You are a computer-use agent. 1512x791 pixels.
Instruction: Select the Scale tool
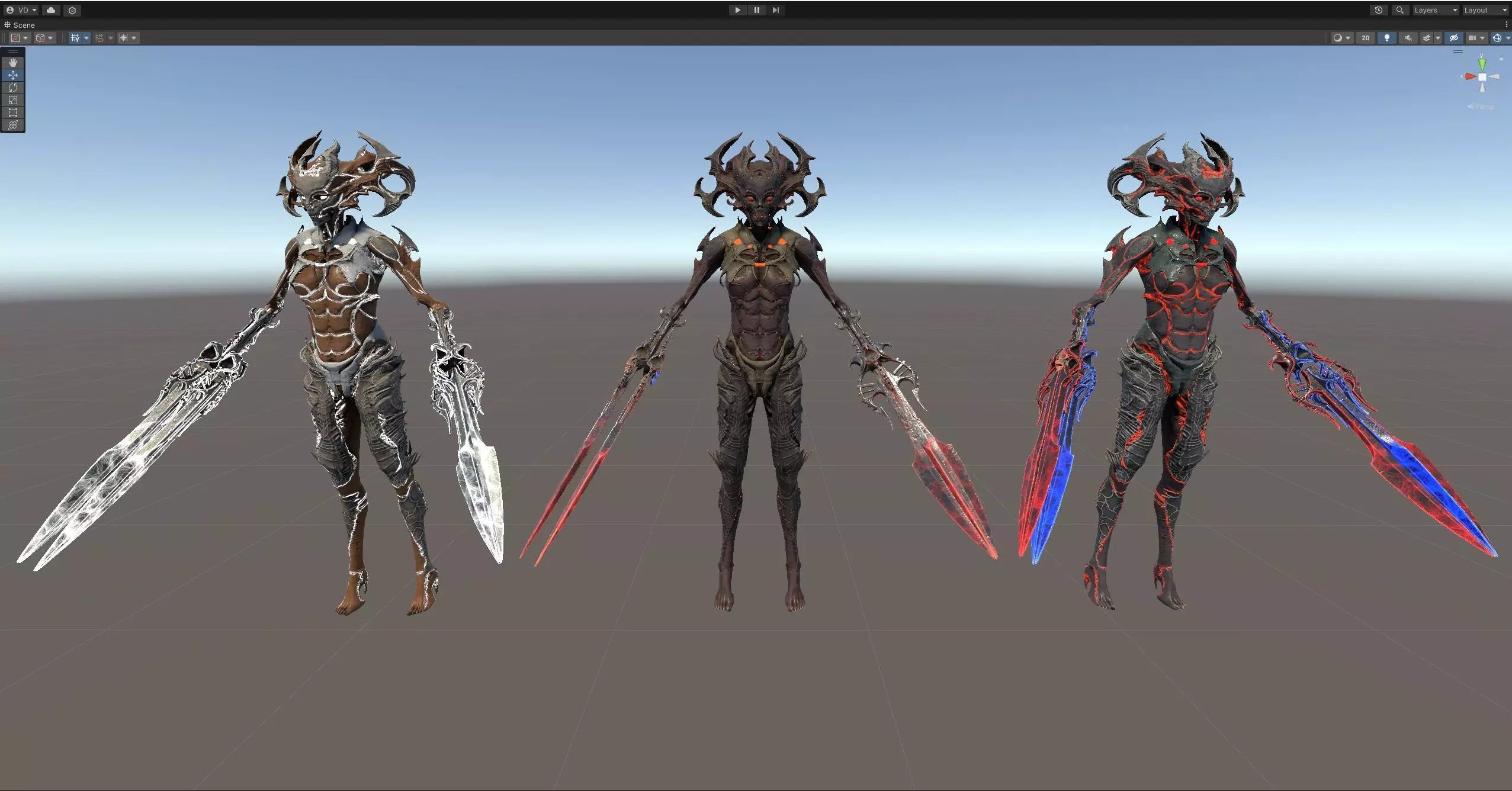tap(13, 100)
